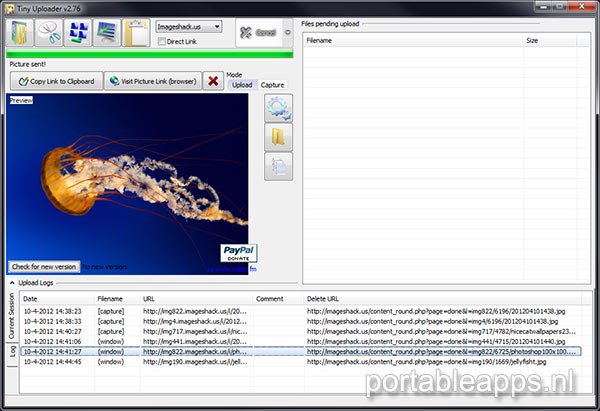
Task: Open the gear settings button beside preview
Action: click(279, 108)
